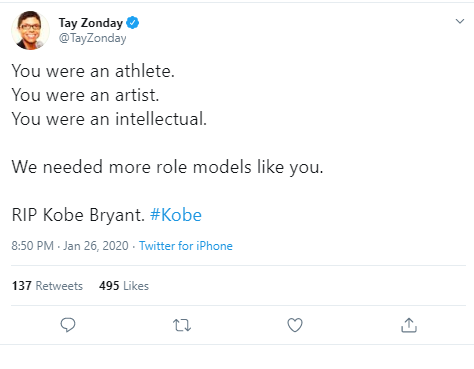Visit the @TayZonday handle link
Viewport: 474px width, 369px height.
click(x=92, y=38)
